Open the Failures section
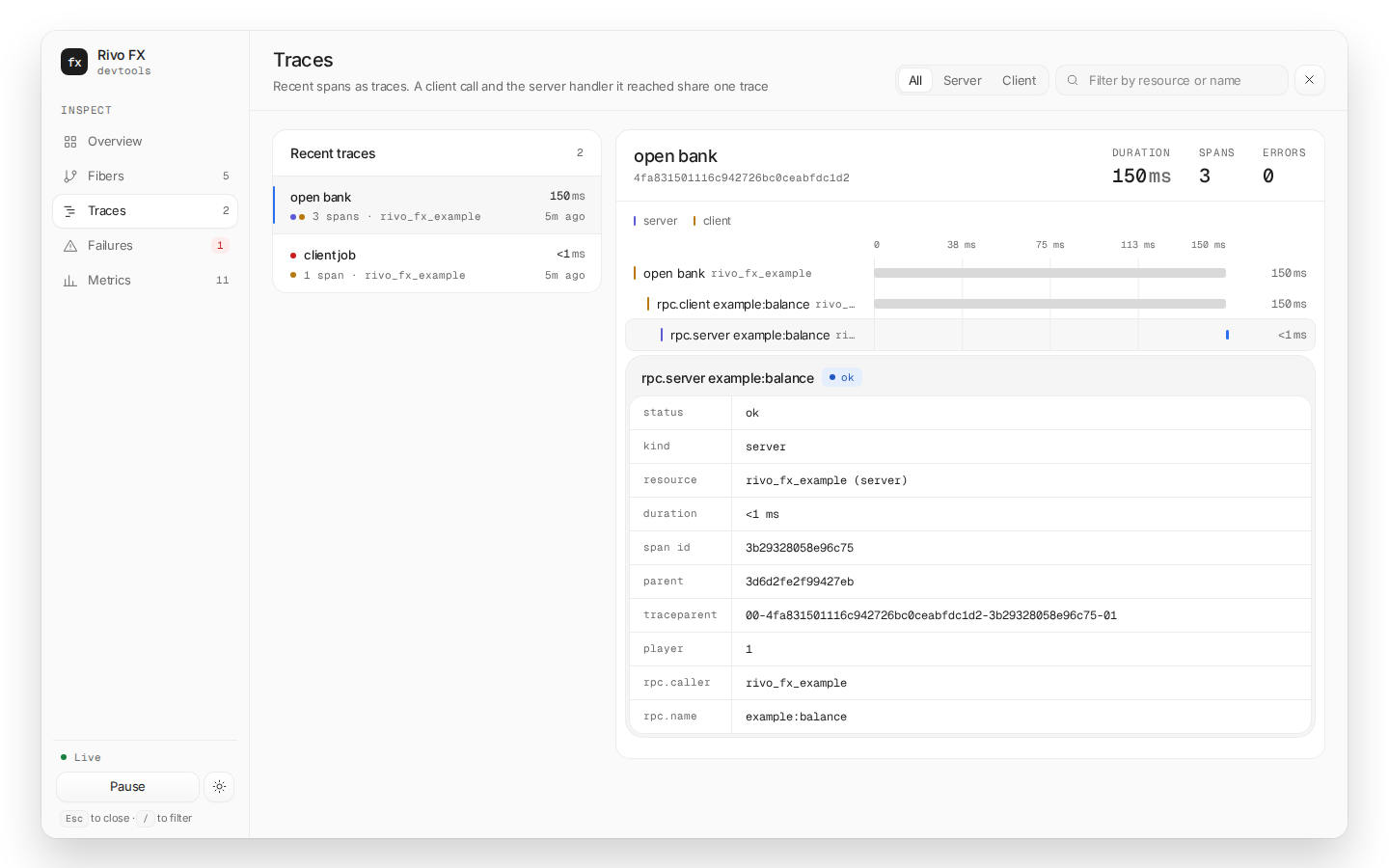1389x868 pixels. point(145,246)
